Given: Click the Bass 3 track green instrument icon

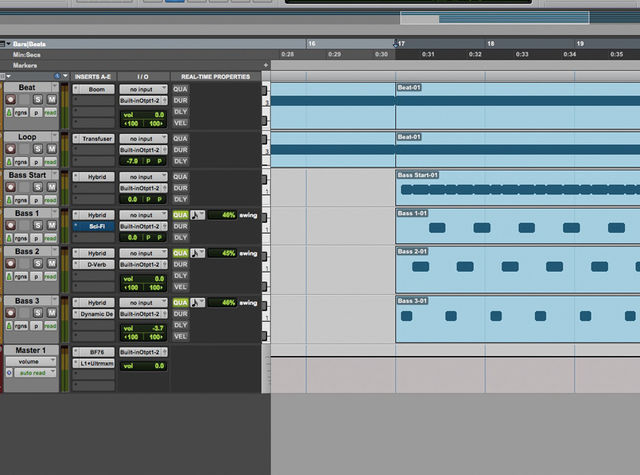Looking at the screenshot, I should coord(9,326).
